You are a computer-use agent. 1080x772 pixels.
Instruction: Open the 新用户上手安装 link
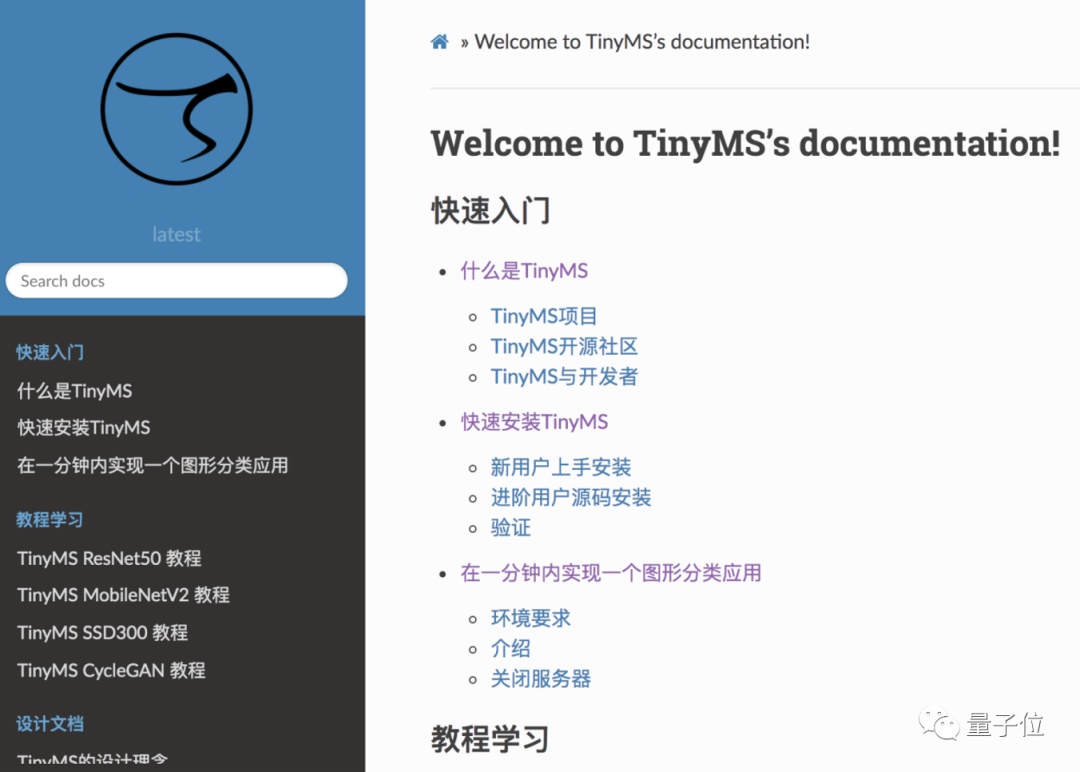561,468
